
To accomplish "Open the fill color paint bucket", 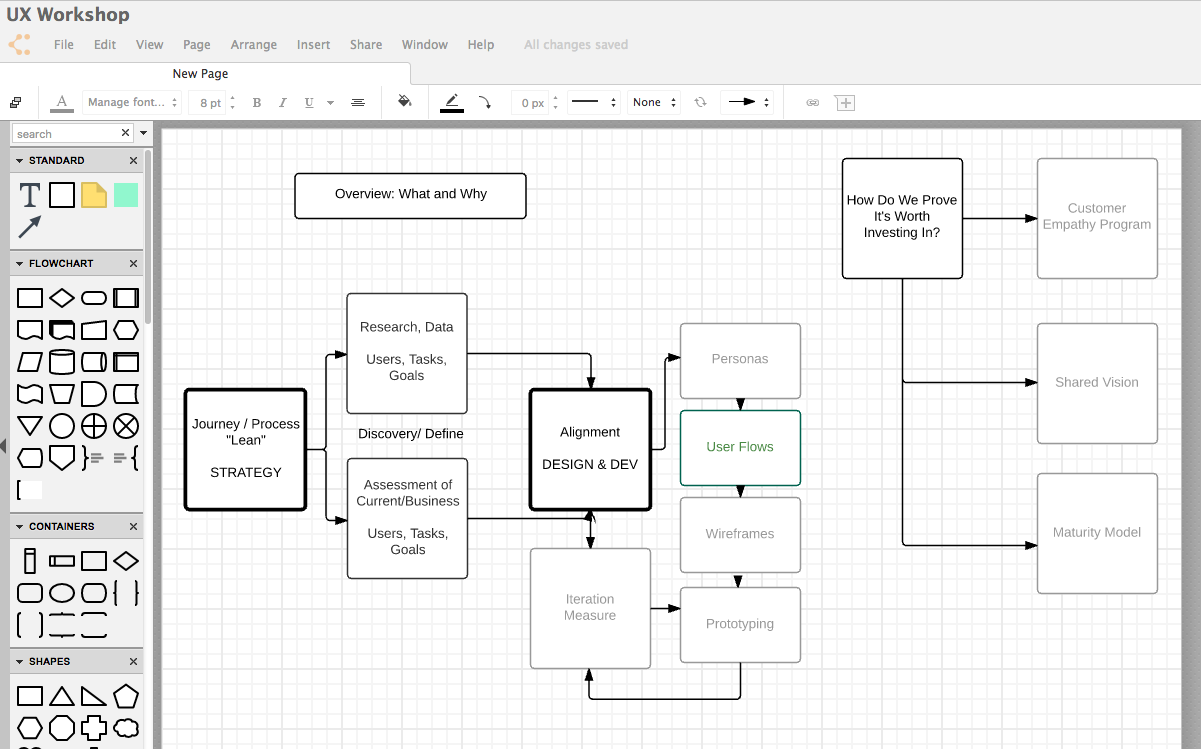I will point(405,102).
